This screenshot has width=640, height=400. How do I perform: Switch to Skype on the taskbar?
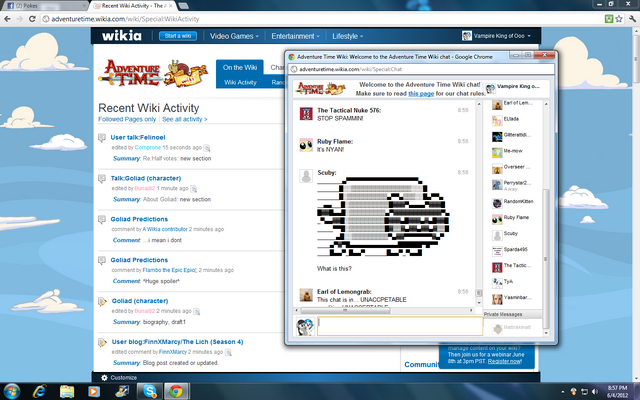[150, 391]
